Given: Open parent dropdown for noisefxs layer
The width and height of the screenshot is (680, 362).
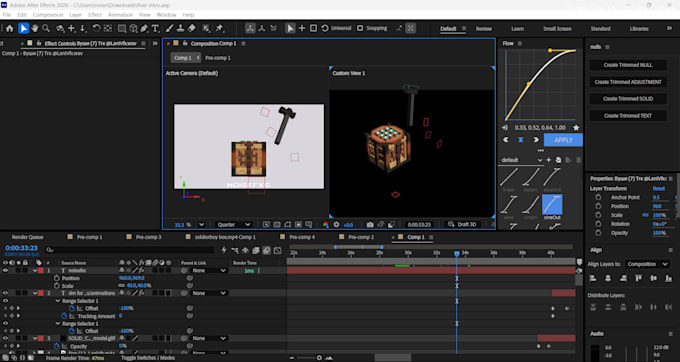Looking at the screenshot, I should 209,271.
